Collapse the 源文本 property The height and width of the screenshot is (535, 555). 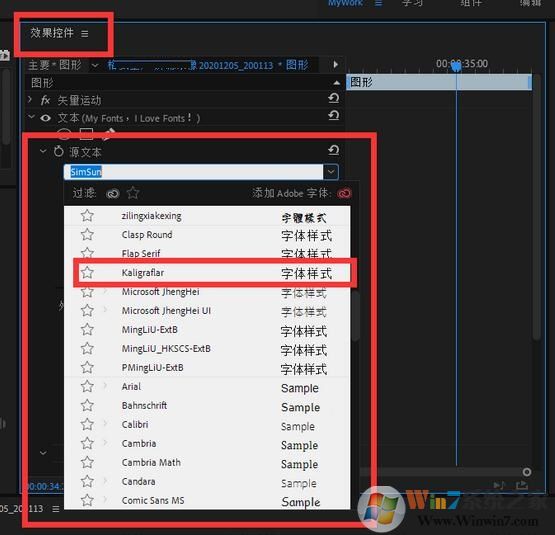43,151
